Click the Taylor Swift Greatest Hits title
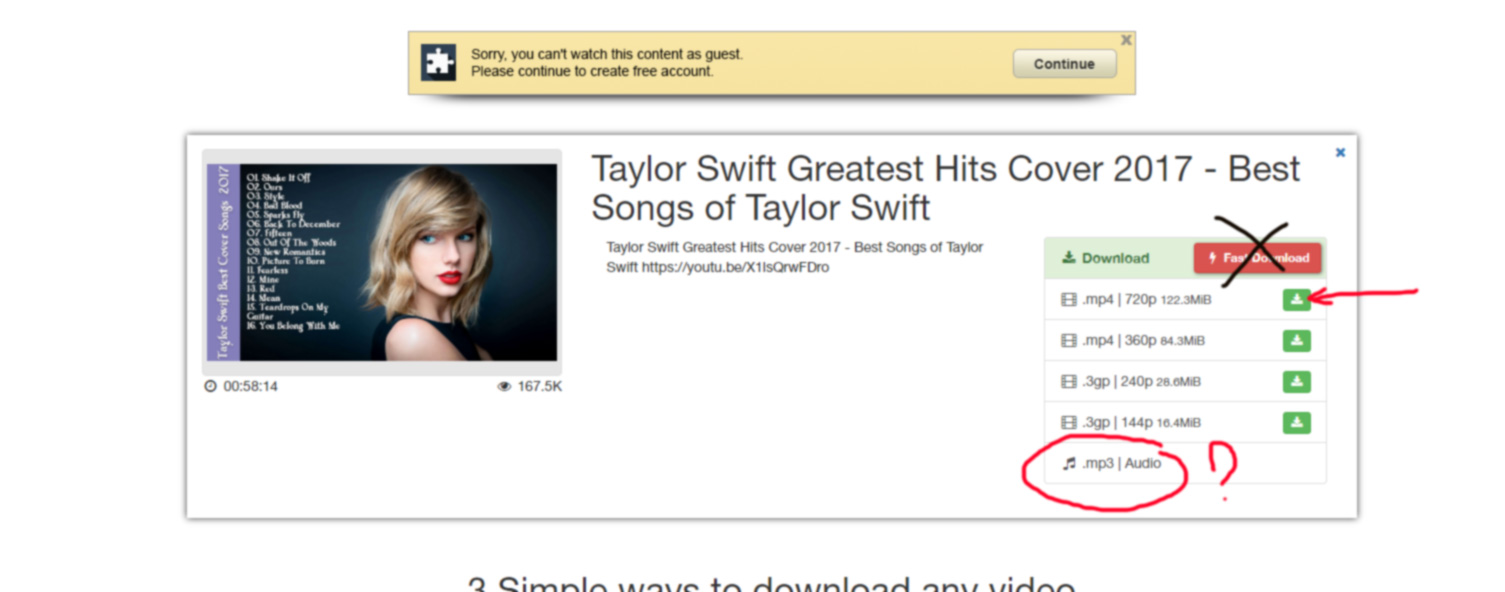This screenshot has height=592, width=1505. [x=945, y=188]
